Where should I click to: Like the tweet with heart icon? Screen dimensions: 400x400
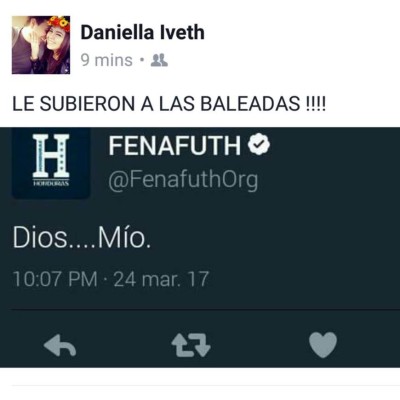[x=323, y=345]
